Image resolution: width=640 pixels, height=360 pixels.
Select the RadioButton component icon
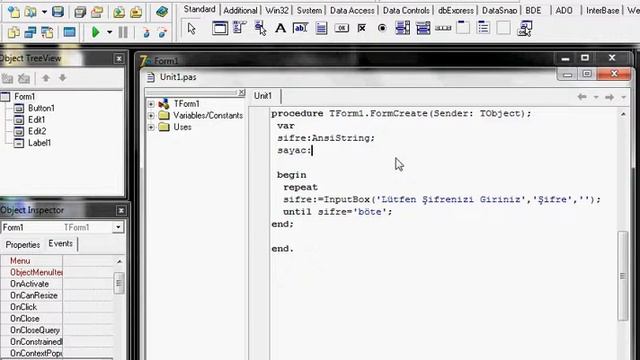point(382,28)
